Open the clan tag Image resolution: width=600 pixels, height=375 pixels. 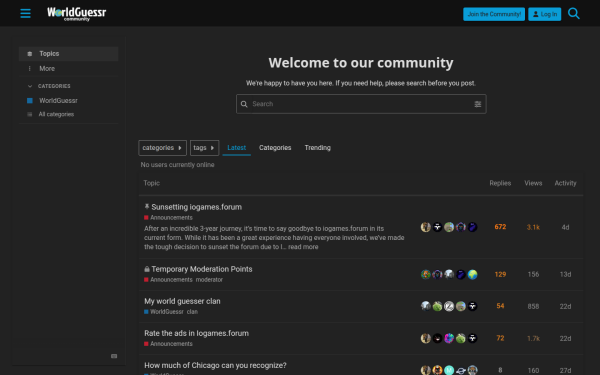pos(192,312)
